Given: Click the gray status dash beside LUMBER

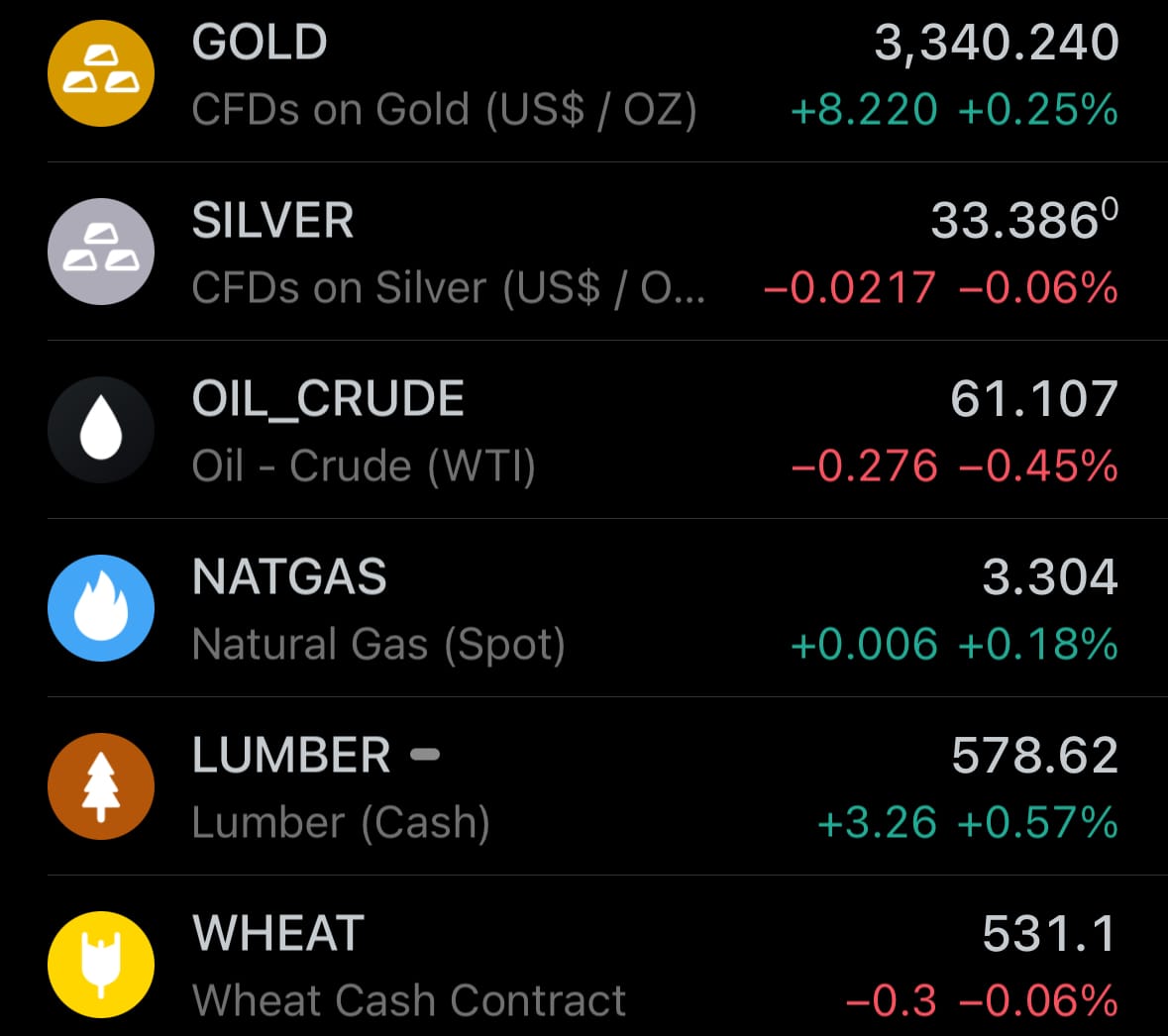Looking at the screenshot, I should (x=425, y=755).
